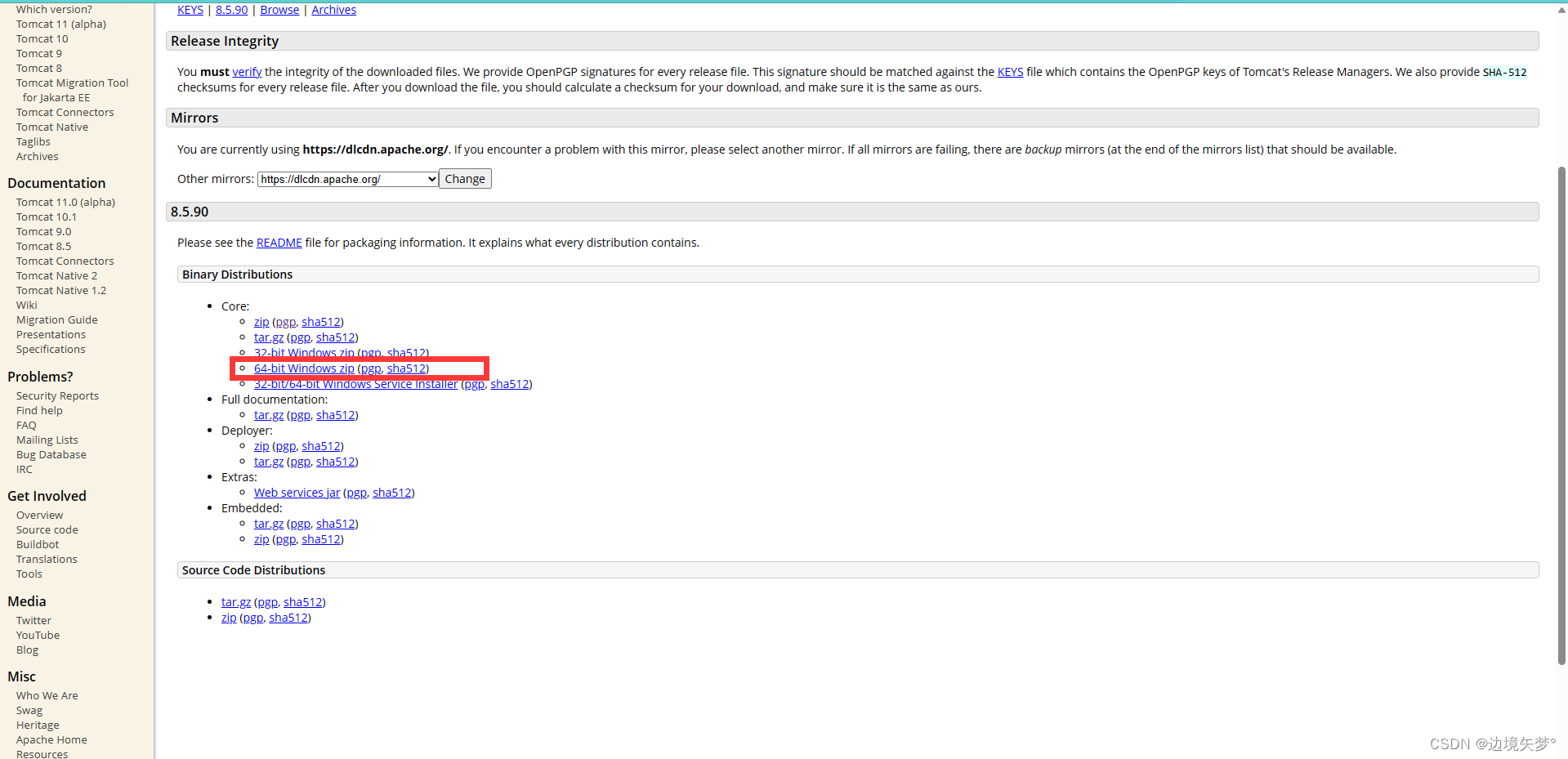Open the FAQ link
The image size is (1568, 759).
pyautogui.click(x=26, y=426)
